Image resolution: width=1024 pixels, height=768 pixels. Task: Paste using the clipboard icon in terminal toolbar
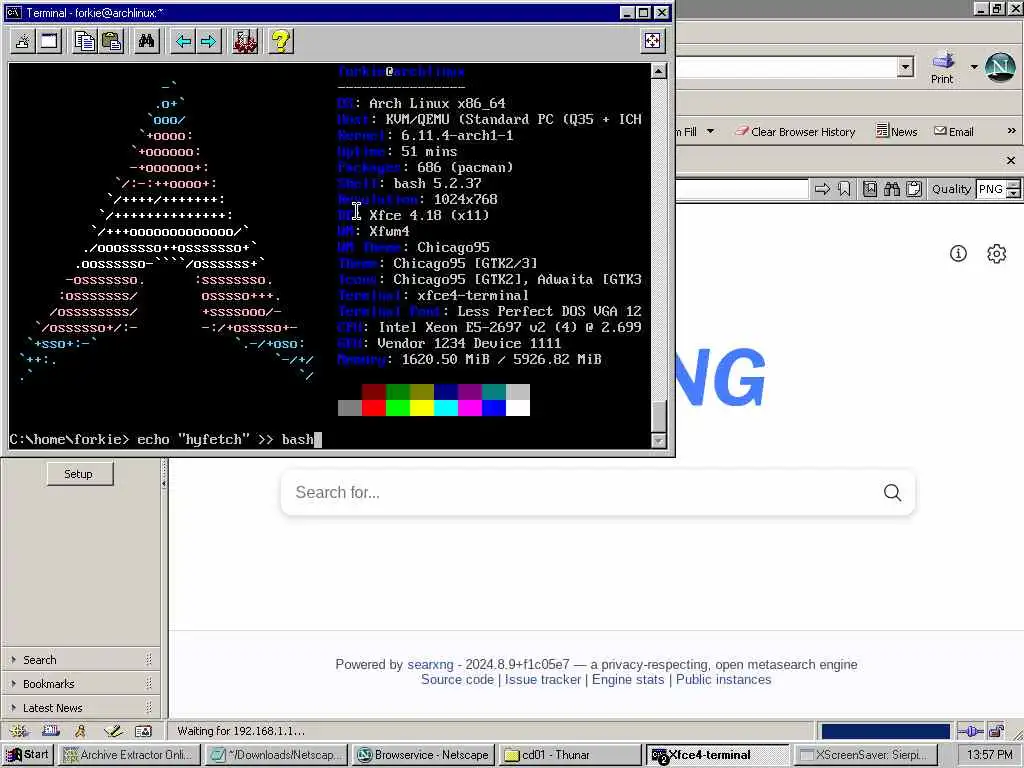pyautogui.click(x=112, y=42)
